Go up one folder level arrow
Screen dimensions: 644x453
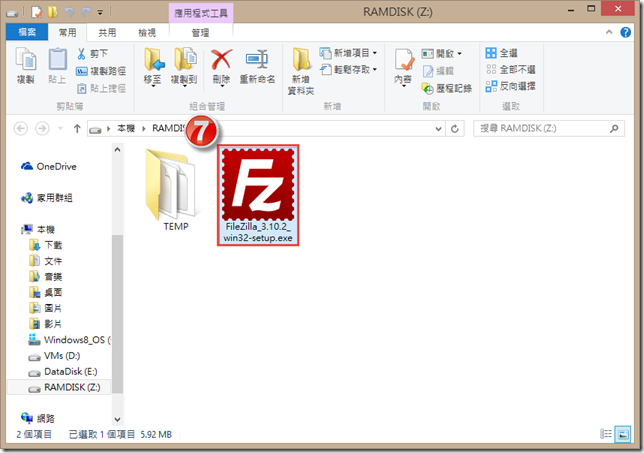coord(77,129)
